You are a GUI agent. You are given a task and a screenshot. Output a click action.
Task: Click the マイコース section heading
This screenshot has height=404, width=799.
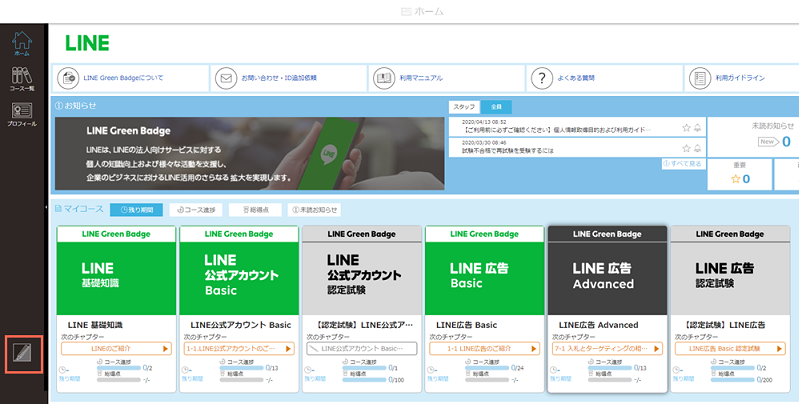pyautogui.click(x=79, y=209)
